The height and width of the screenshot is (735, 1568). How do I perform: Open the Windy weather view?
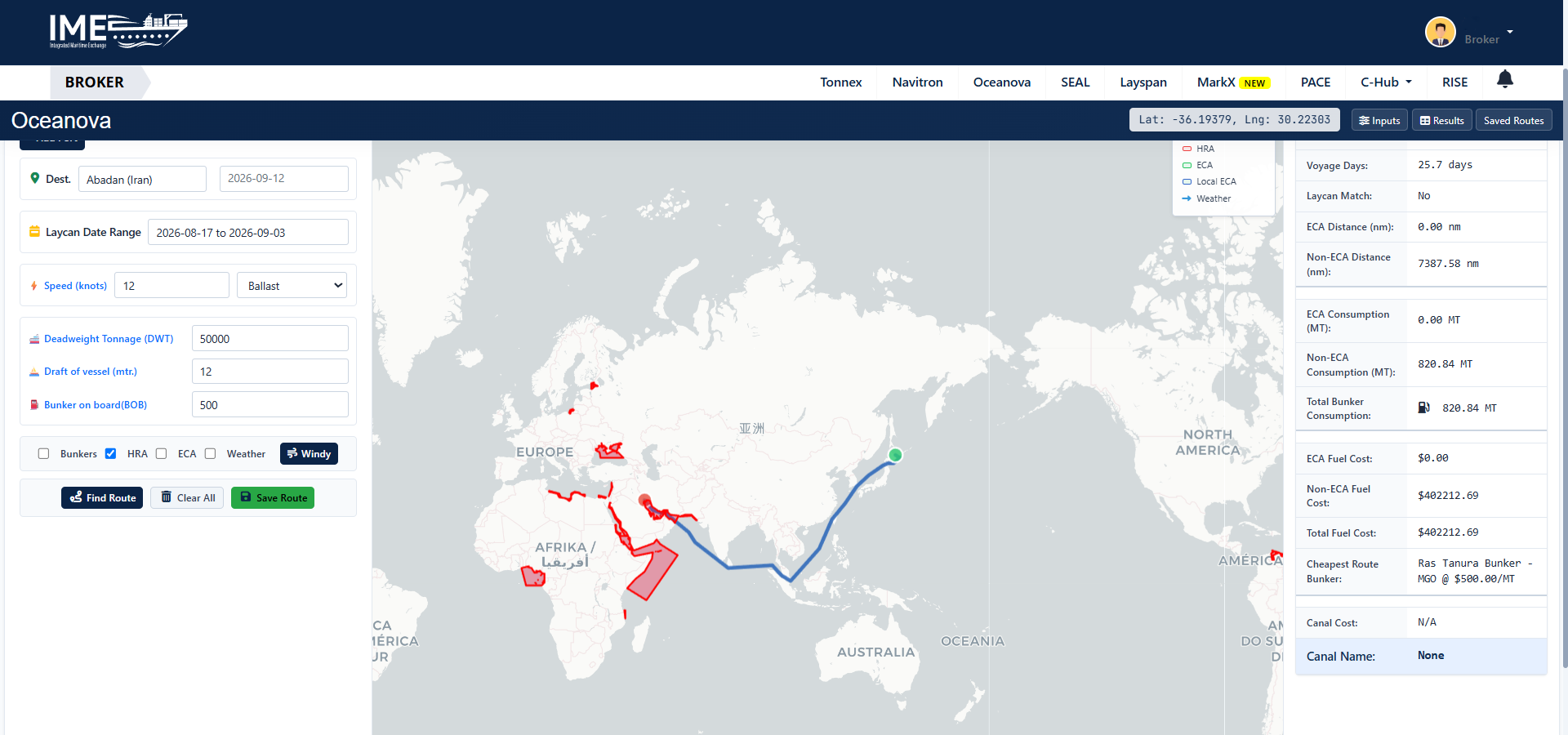[309, 454]
